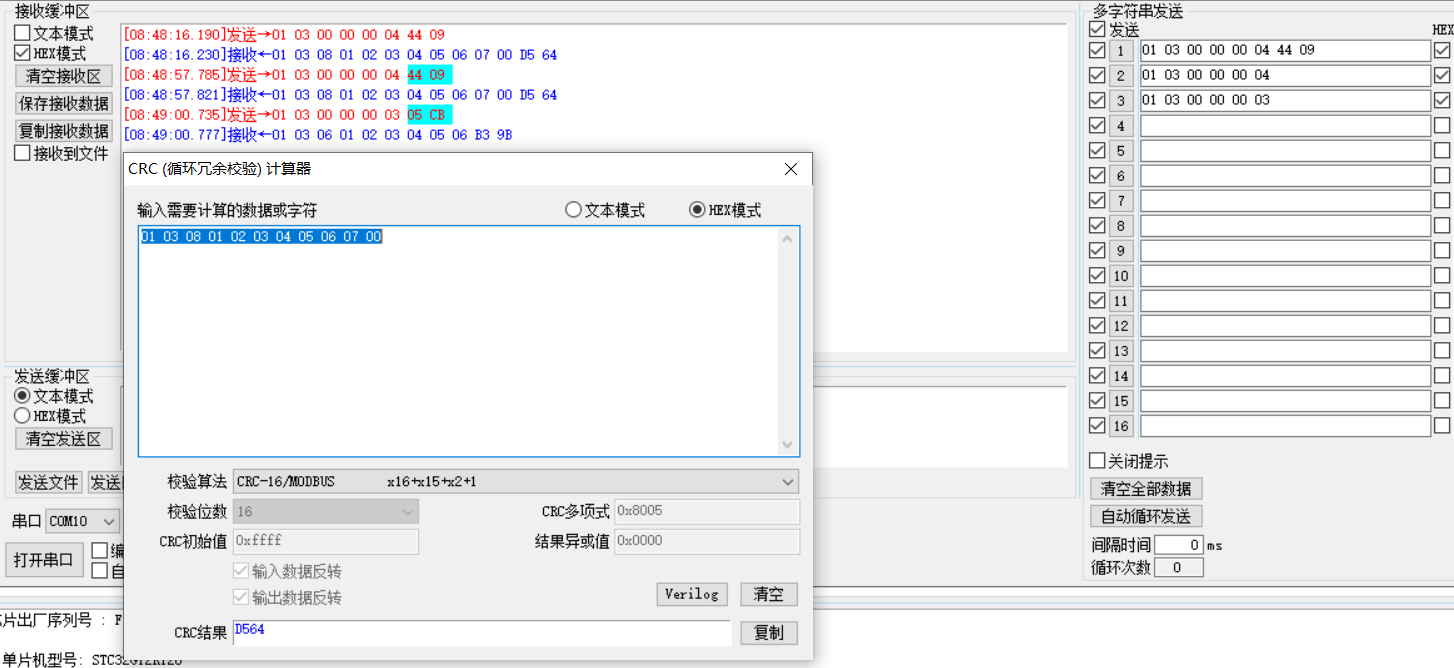Click 复制 button to copy CRC result
The height and width of the screenshot is (668, 1454).
[769, 633]
